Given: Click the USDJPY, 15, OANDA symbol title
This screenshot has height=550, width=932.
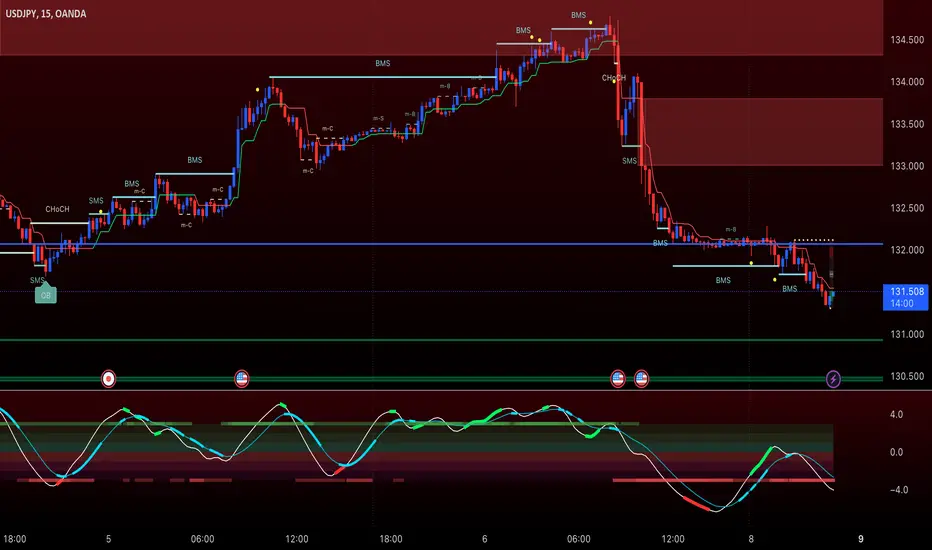Looking at the screenshot, I should pyautogui.click(x=46, y=13).
